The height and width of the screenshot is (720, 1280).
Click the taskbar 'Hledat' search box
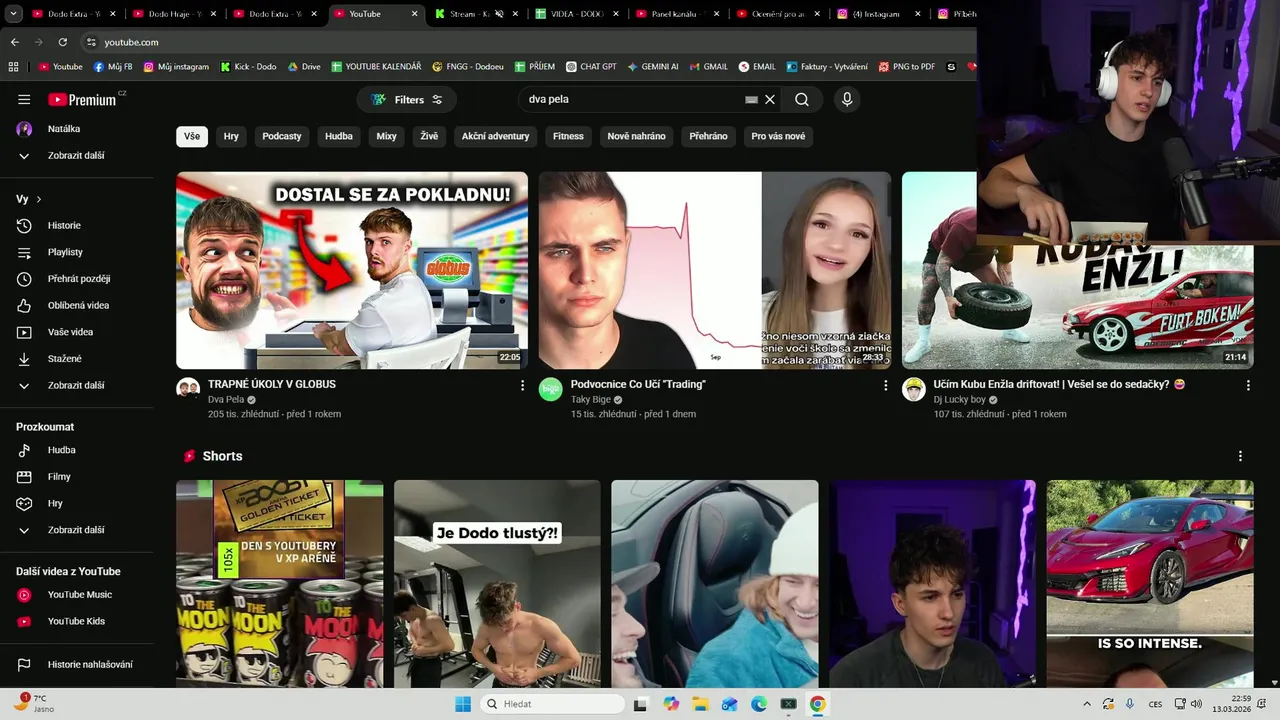click(551, 704)
